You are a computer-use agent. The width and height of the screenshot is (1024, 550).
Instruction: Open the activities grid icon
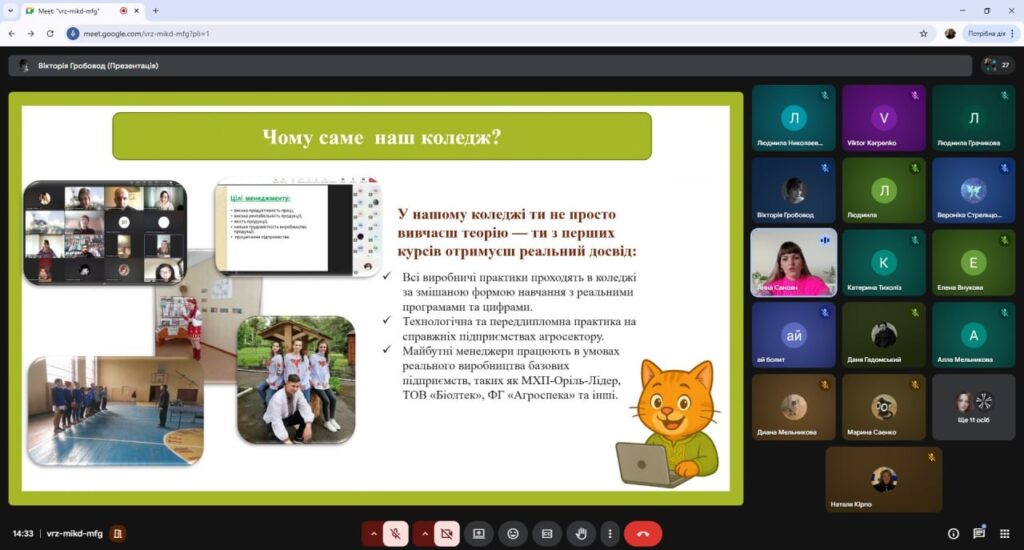click(1003, 534)
